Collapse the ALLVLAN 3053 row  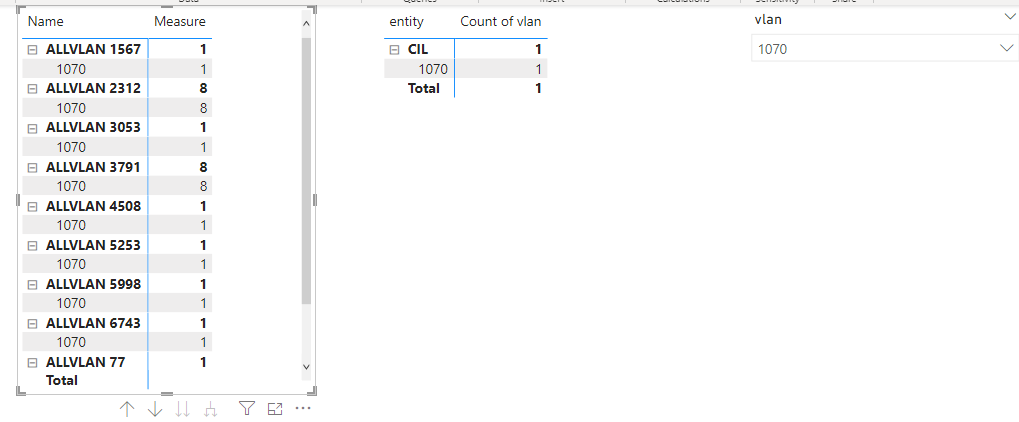tap(31, 128)
